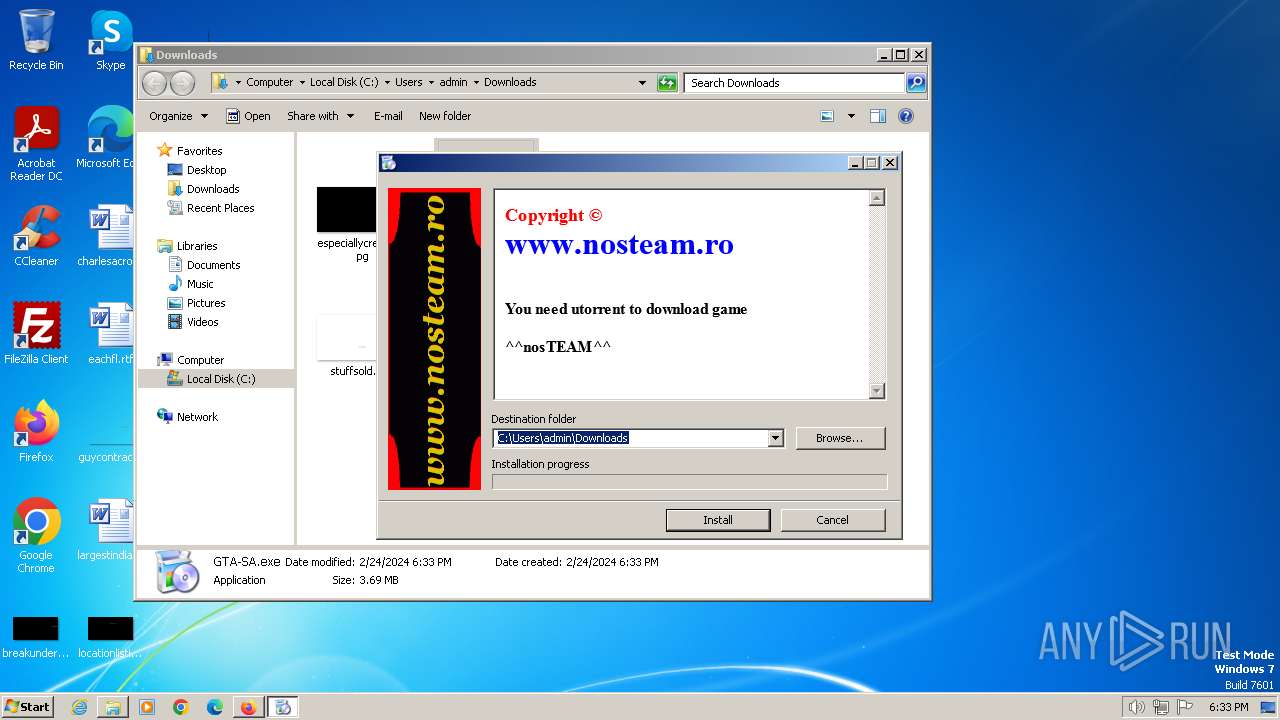1280x720 pixels.
Task: Open Skype desktop shortcut
Action: (111, 40)
